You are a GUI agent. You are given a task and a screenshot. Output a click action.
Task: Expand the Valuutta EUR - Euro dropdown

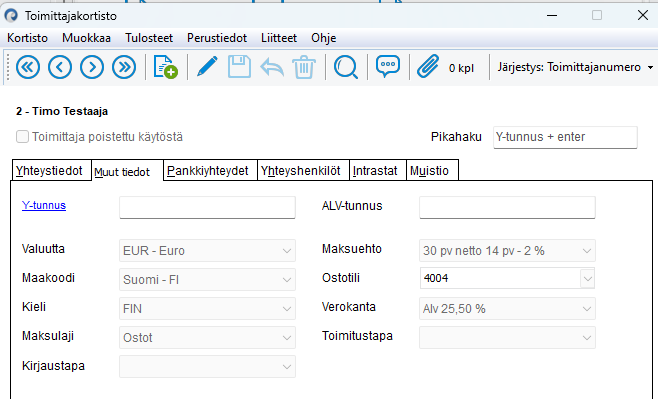pyautogui.click(x=207, y=250)
